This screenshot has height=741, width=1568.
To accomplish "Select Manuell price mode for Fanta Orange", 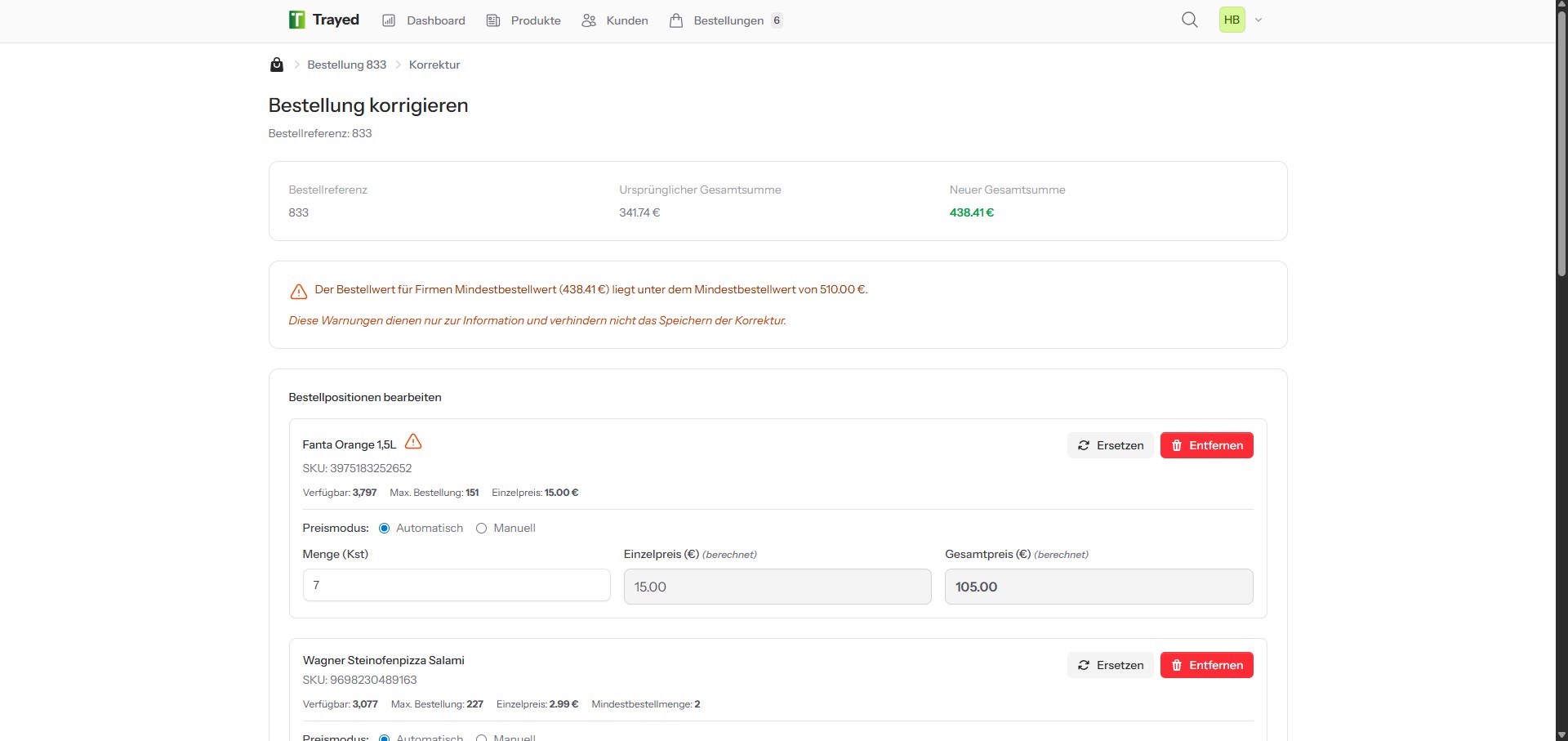I will pyautogui.click(x=482, y=529).
